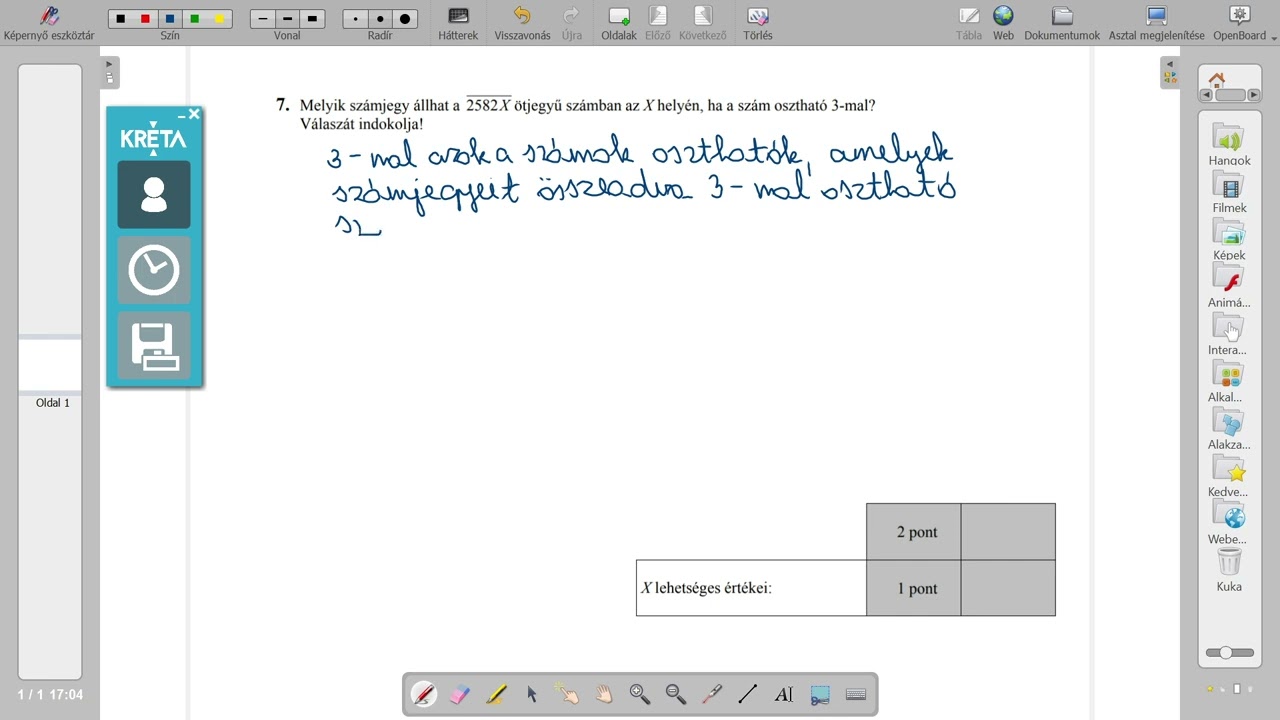This screenshot has height=720, width=1280.
Task: Choose blue pen color
Action: pyautogui.click(x=170, y=19)
